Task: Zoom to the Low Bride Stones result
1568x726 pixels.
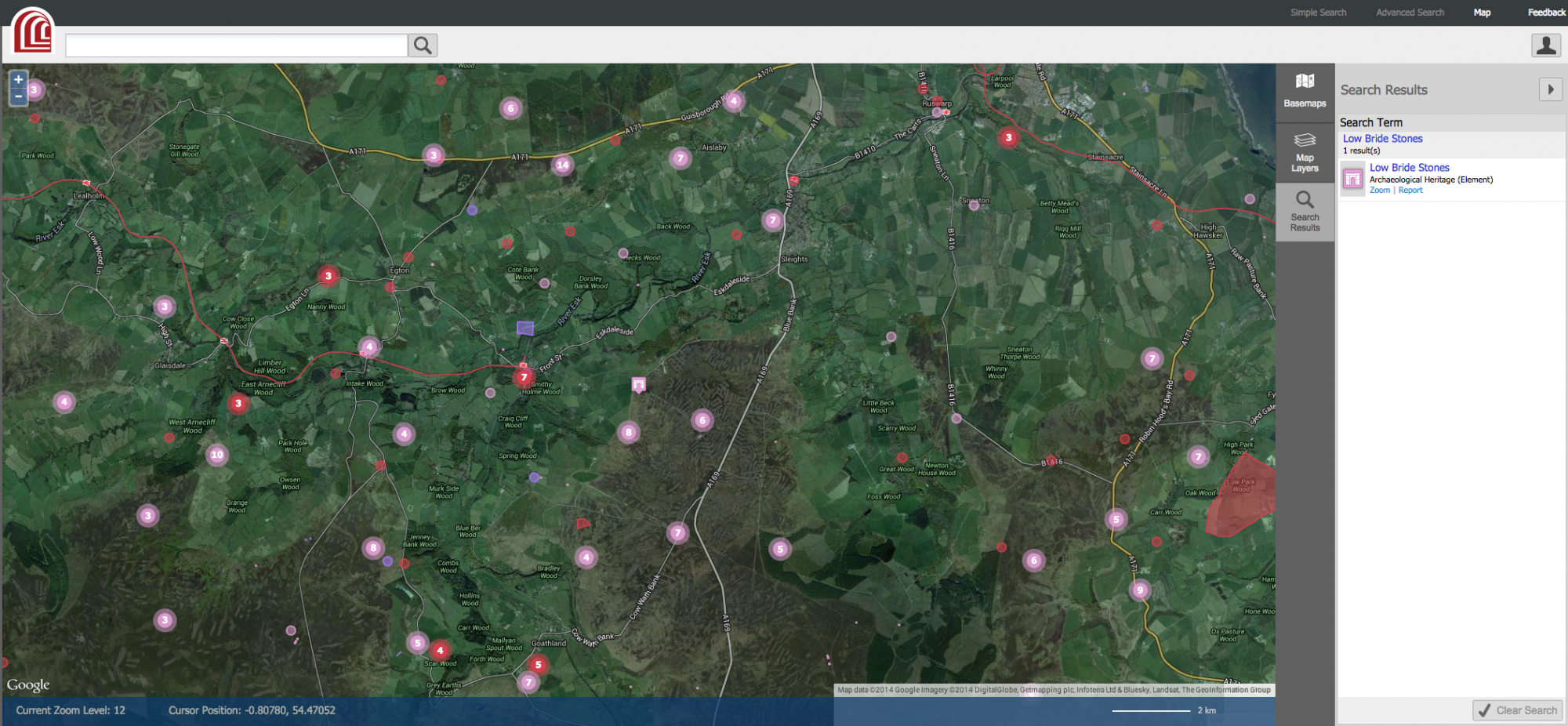Action: [x=1379, y=191]
